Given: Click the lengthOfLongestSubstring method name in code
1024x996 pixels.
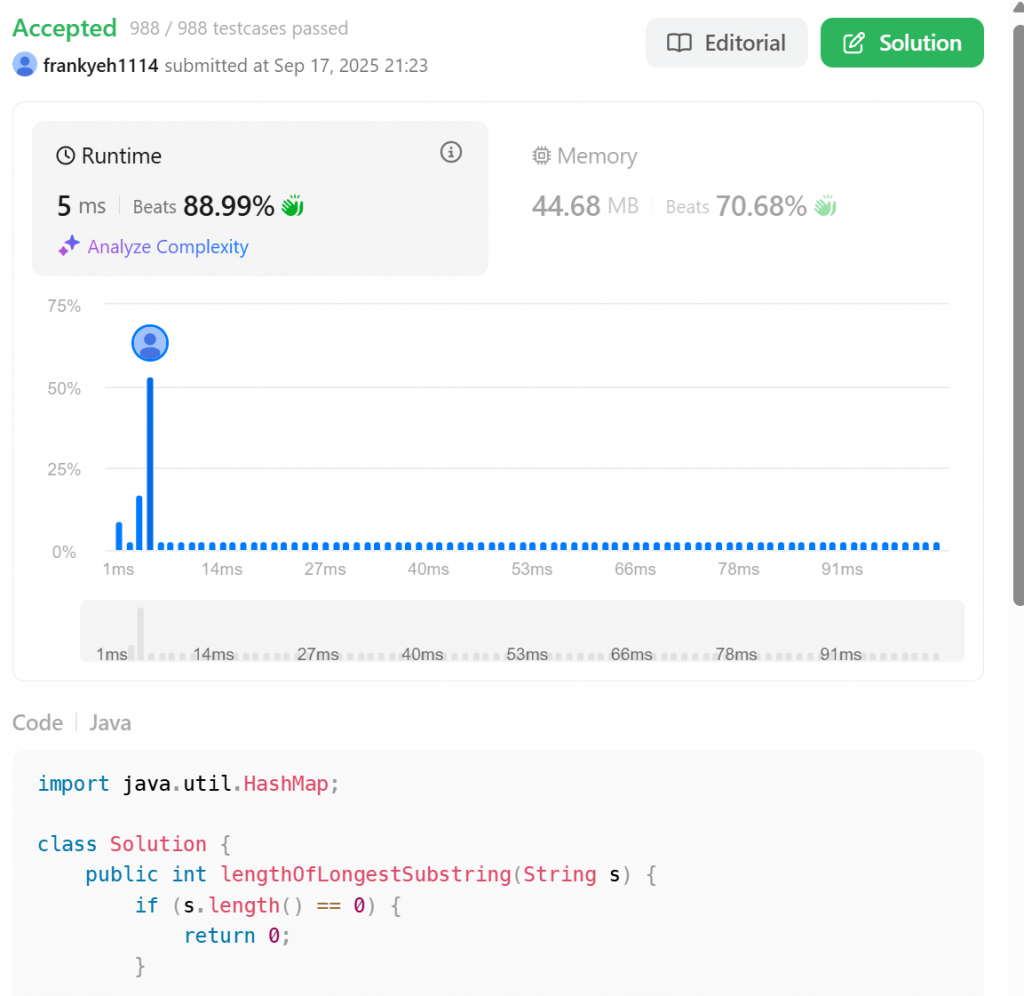Looking at the screenshot, I should pyautogui.click(x=367, y=875).
